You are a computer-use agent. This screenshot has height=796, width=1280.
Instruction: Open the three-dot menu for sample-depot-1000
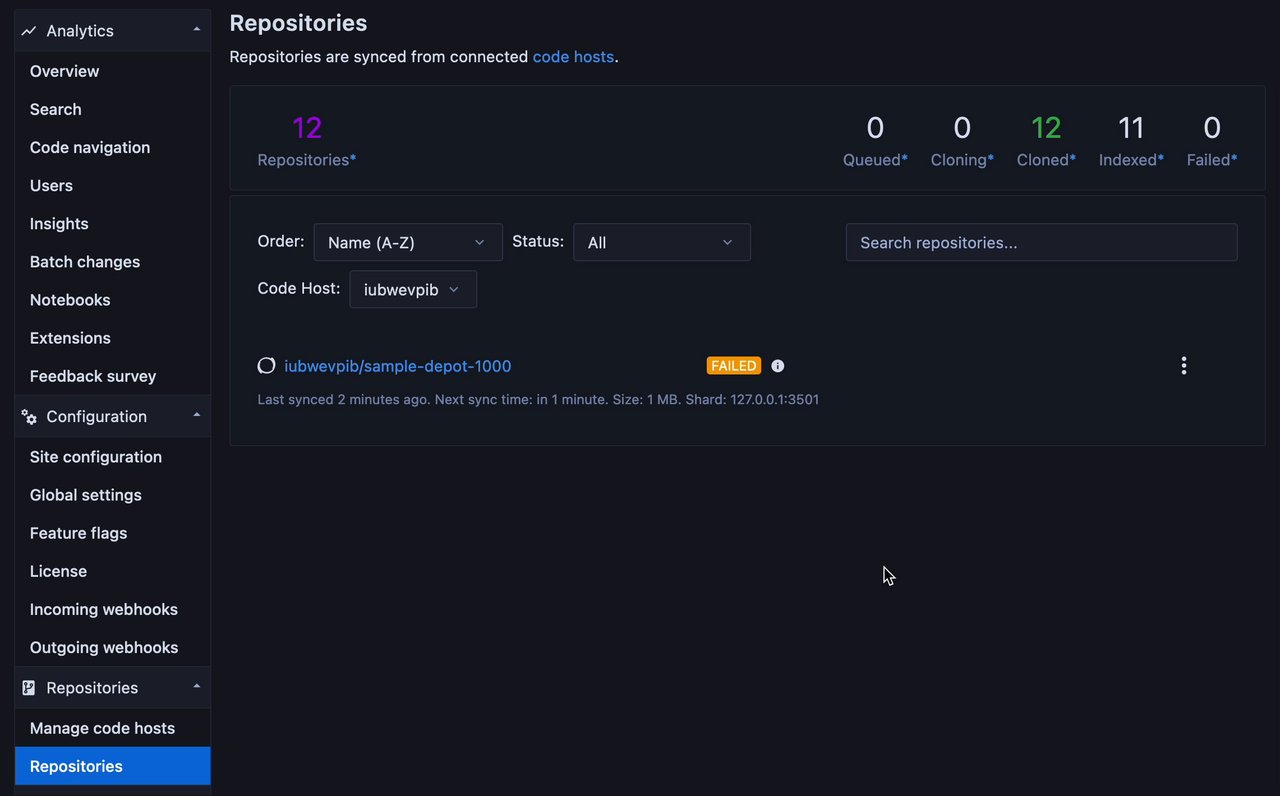(x=1184, y=366)
